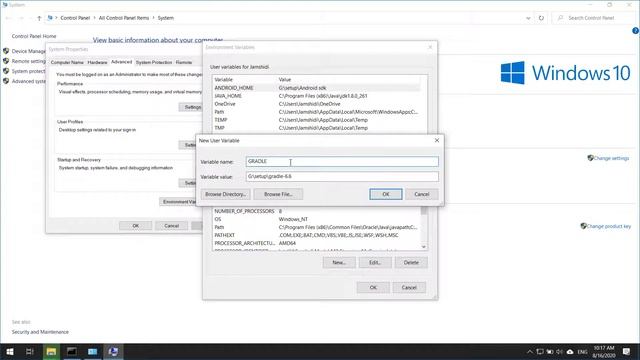
Task: Expand the address bar history dropdown
Action: pos(528,18)
